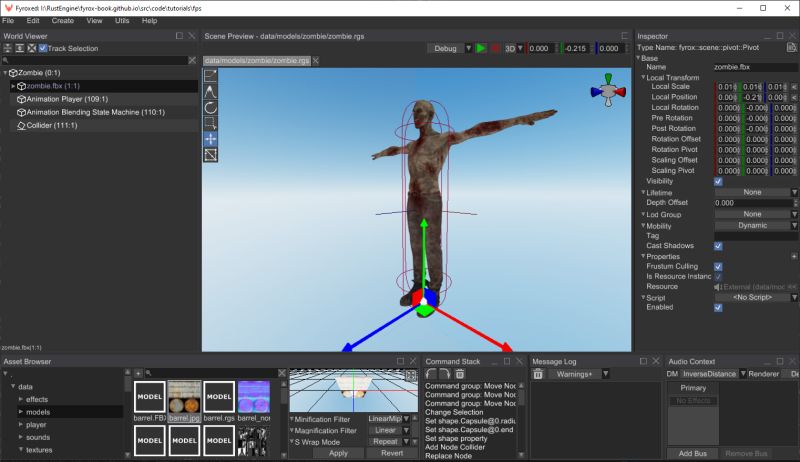This screenshot has width=800, height=462.
Task: Select the Rotate tool in scene toolbar
Action: point(210,108)
